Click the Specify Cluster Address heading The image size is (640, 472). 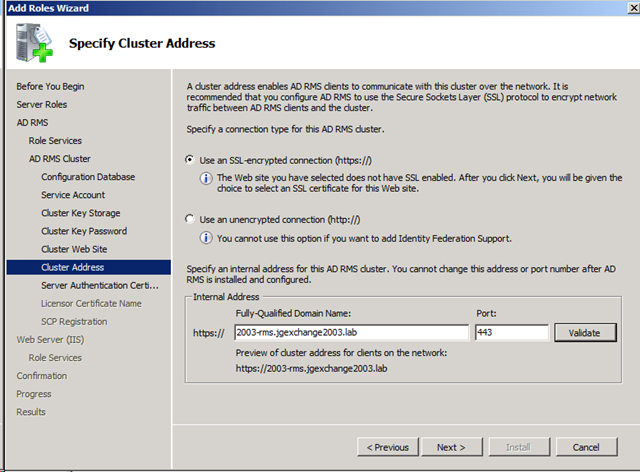click(142, 43)
